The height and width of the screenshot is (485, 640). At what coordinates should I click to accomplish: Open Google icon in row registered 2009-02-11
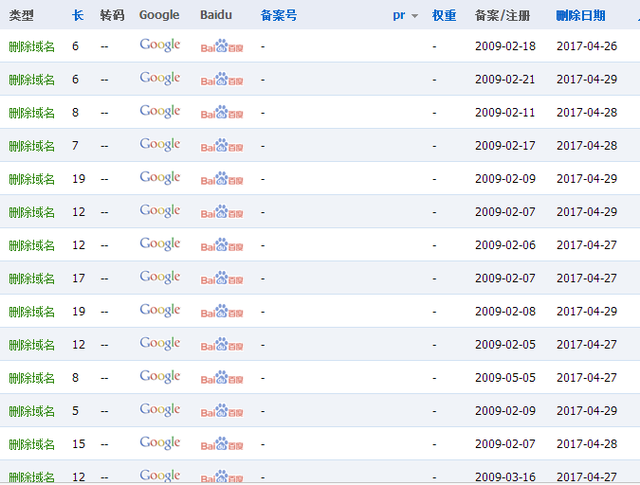pyautogui.click(x=160, y=111)
